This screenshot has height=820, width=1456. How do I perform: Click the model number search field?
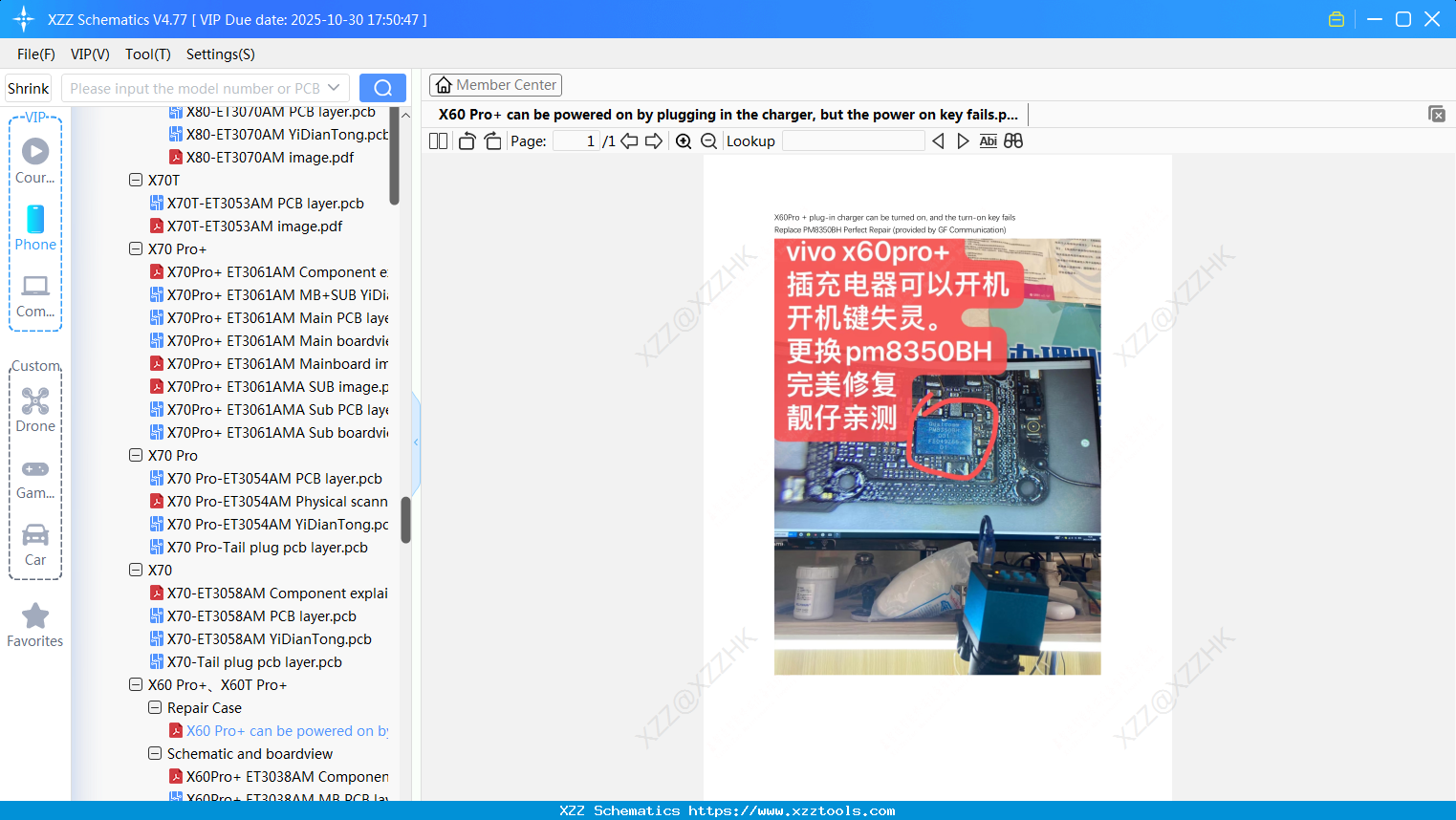pyautogui.click(x=195, y=88)
